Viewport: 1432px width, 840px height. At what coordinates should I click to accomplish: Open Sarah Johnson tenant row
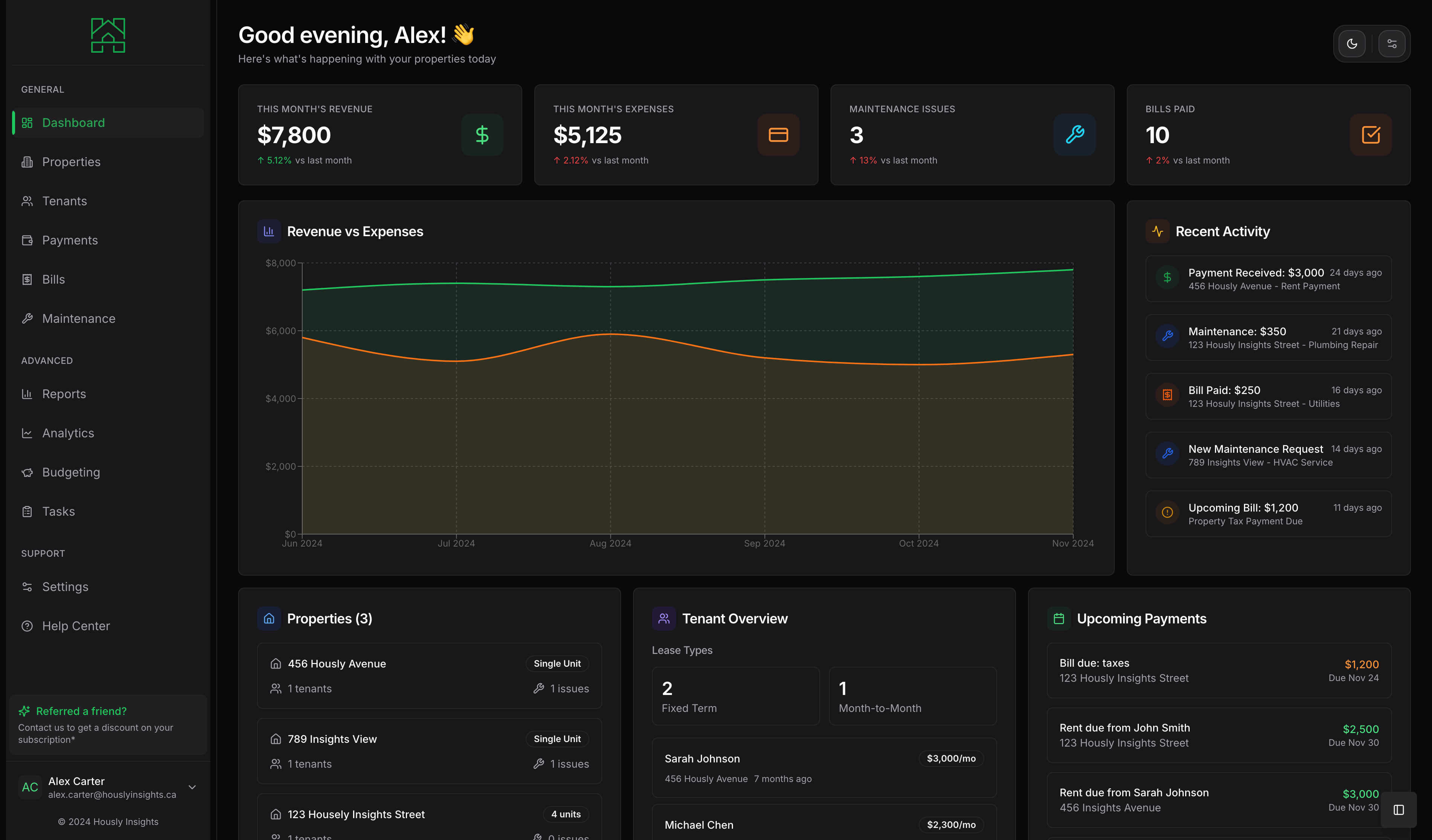[824, 768]
